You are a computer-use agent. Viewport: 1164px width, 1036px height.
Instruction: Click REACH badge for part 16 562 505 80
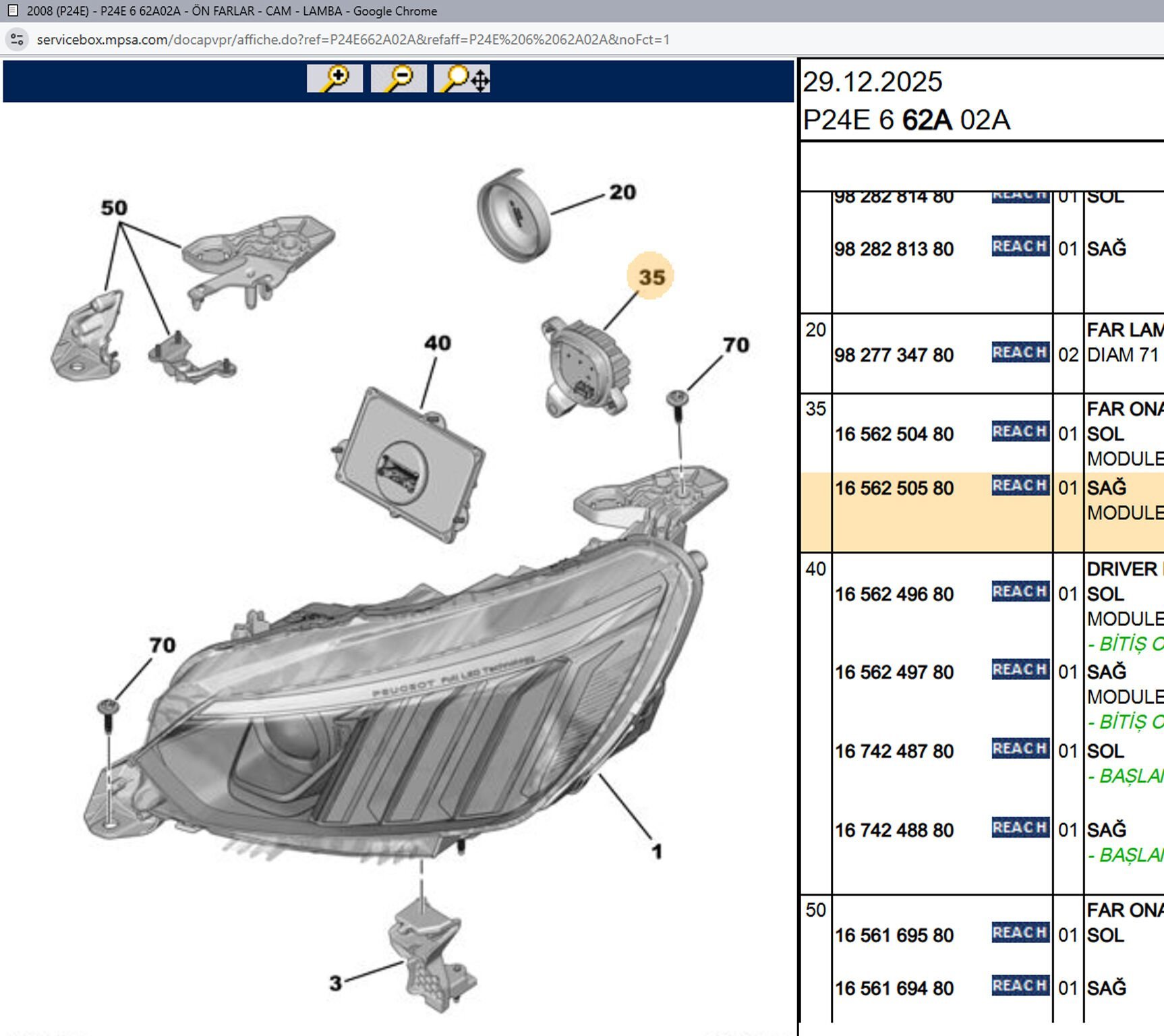(1020, 486)
